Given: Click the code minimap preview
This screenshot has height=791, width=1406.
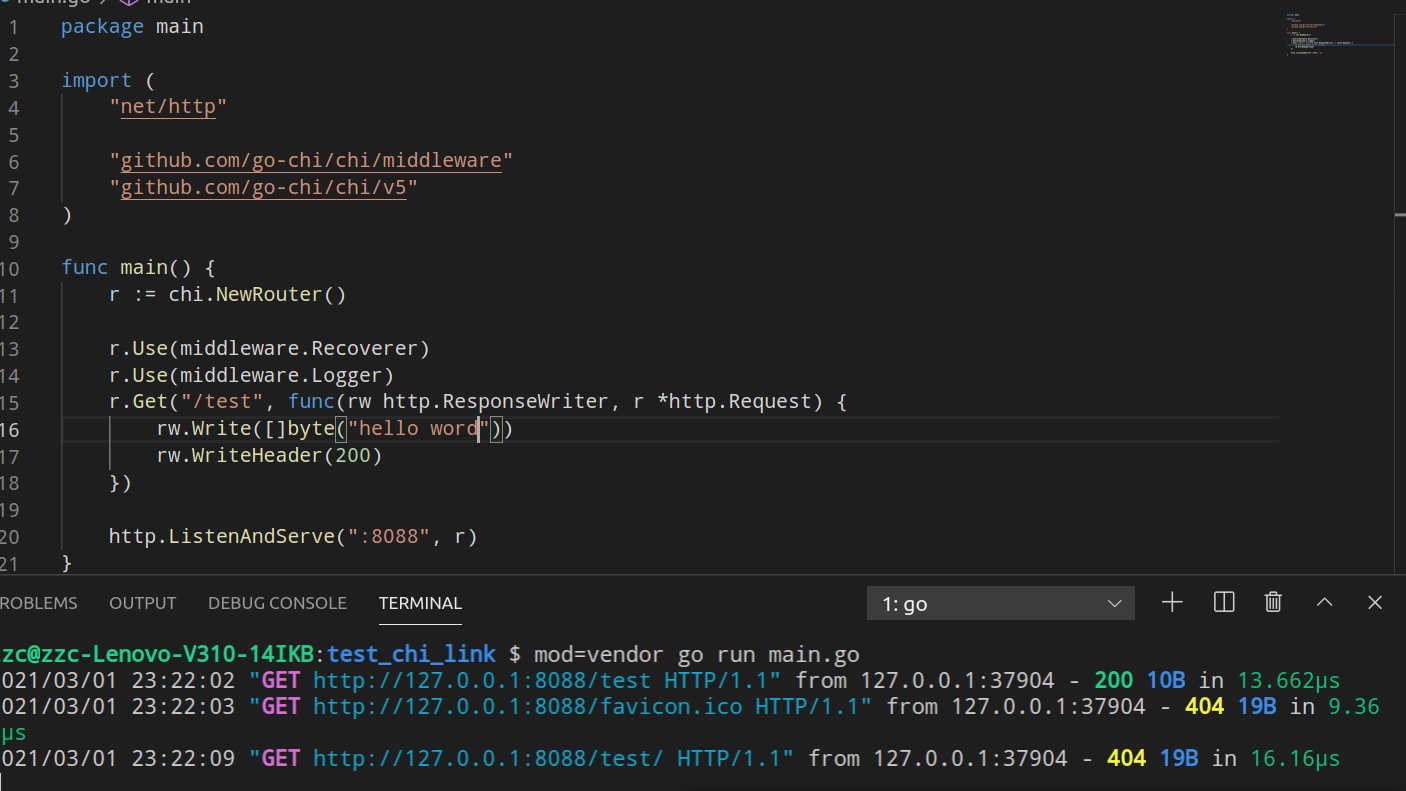Looking at the screenshot, I should [x=1340, y=35].
